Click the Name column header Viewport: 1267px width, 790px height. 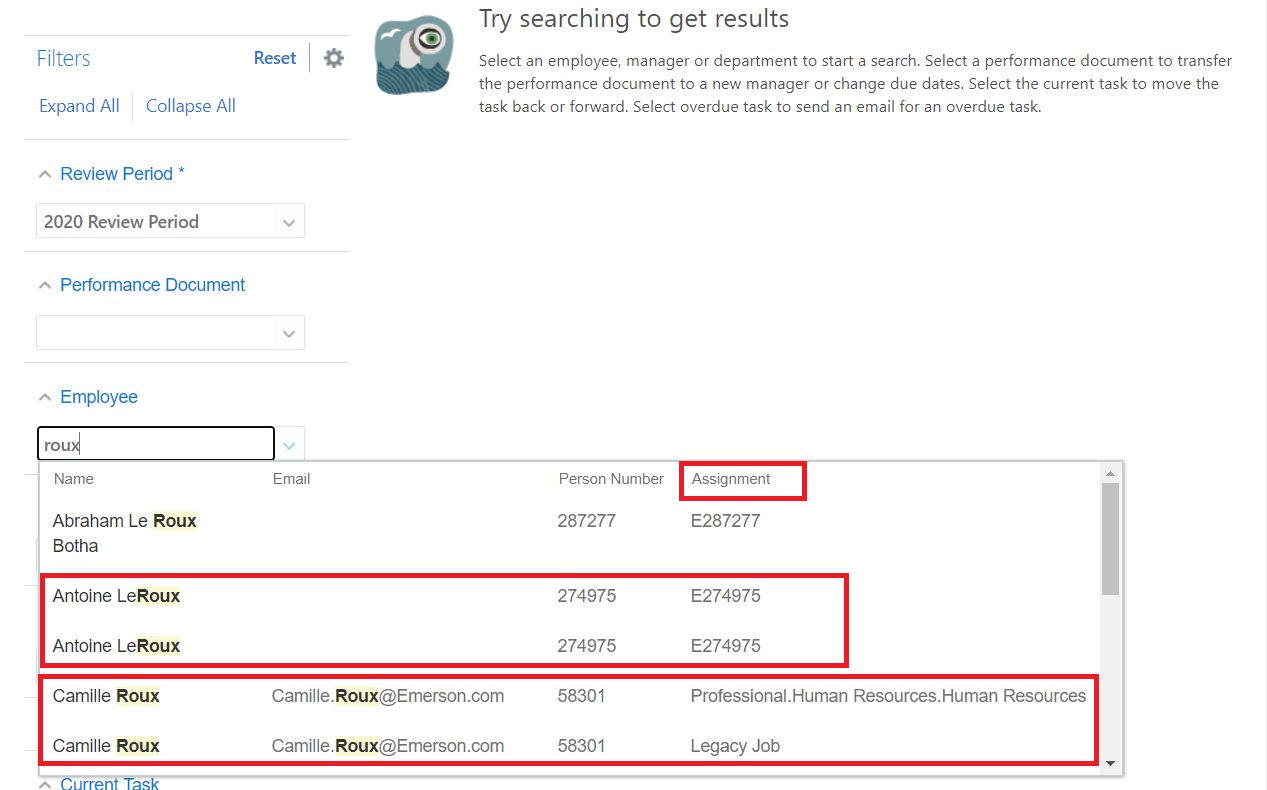[74, 479]
